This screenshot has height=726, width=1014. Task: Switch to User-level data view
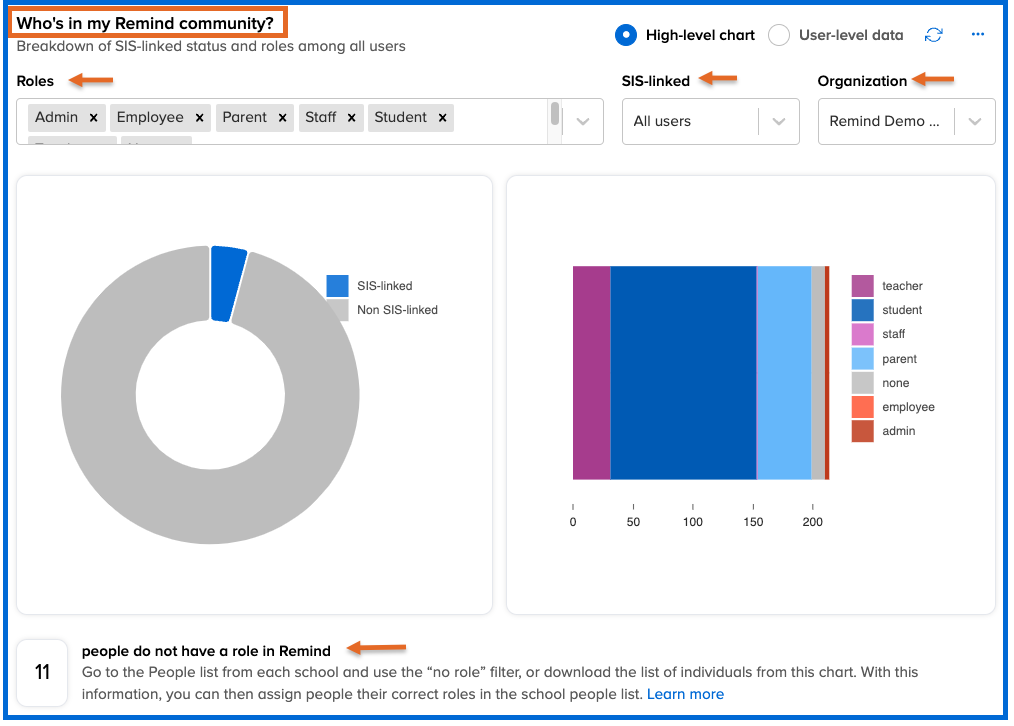[779, 35]
